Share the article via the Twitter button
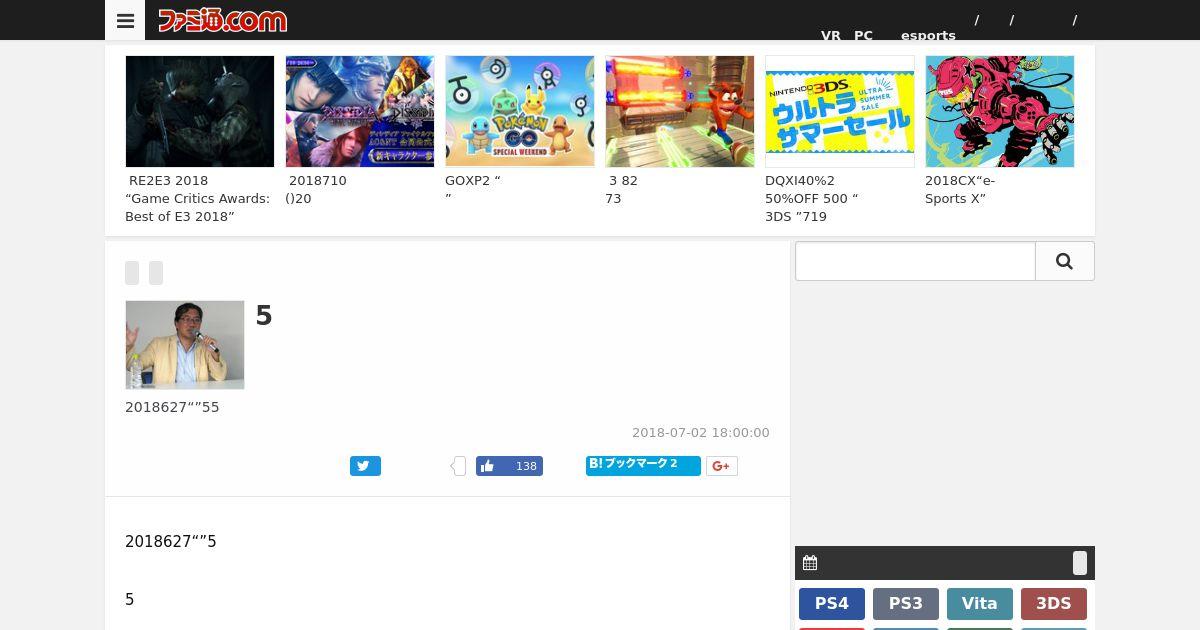This screenshot has width=1200, height=630. tap(365, 466)
